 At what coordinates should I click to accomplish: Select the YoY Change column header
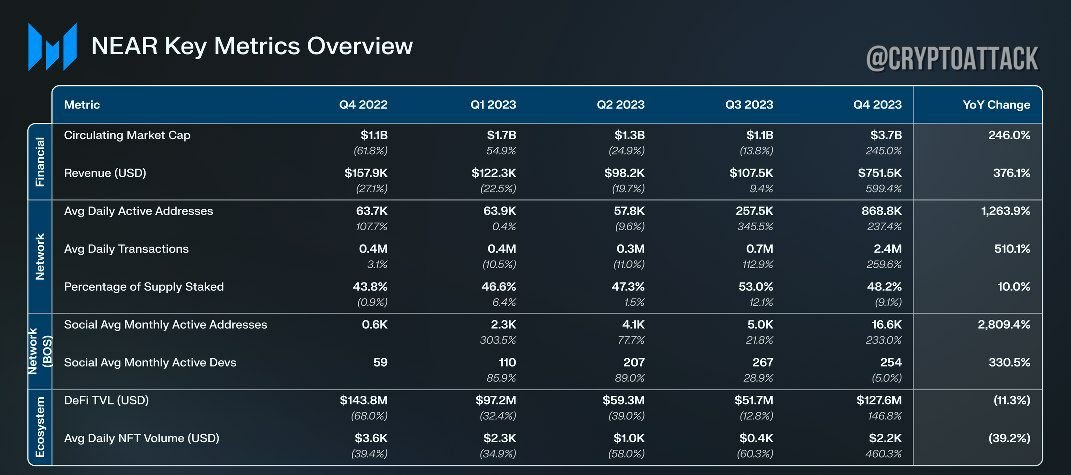tap(995, 105)
